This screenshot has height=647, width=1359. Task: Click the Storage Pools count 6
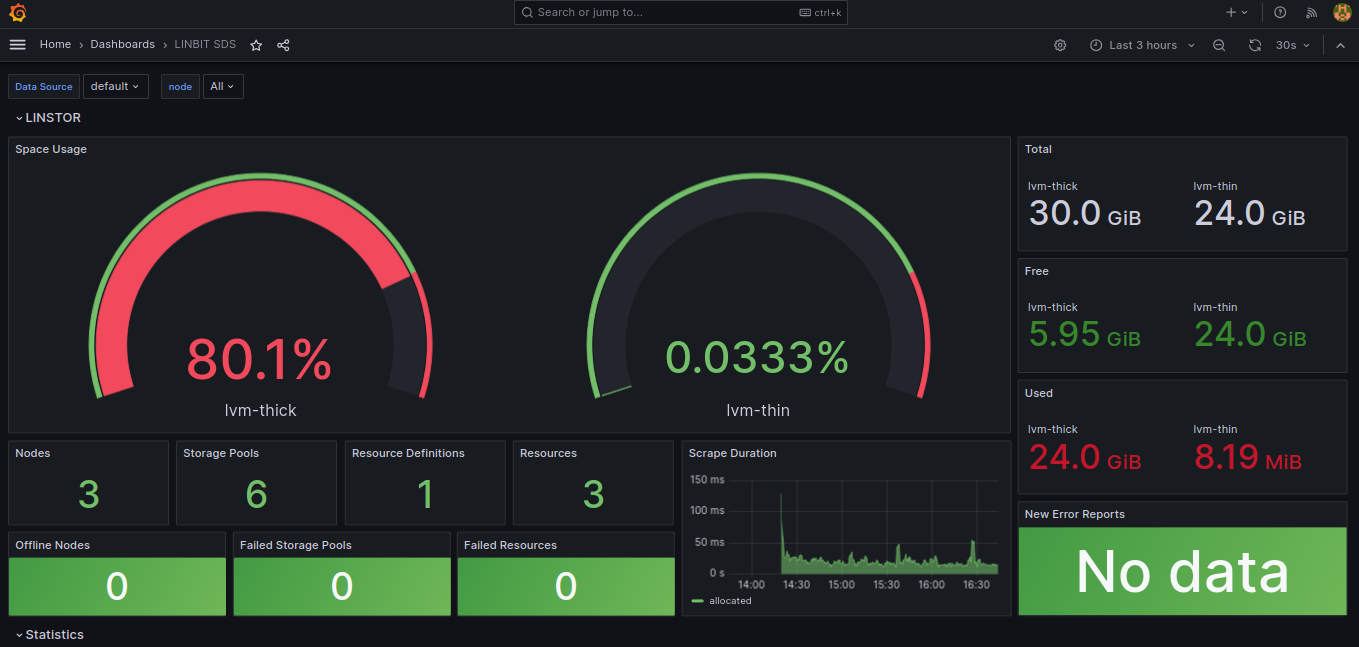coord(257,494)
